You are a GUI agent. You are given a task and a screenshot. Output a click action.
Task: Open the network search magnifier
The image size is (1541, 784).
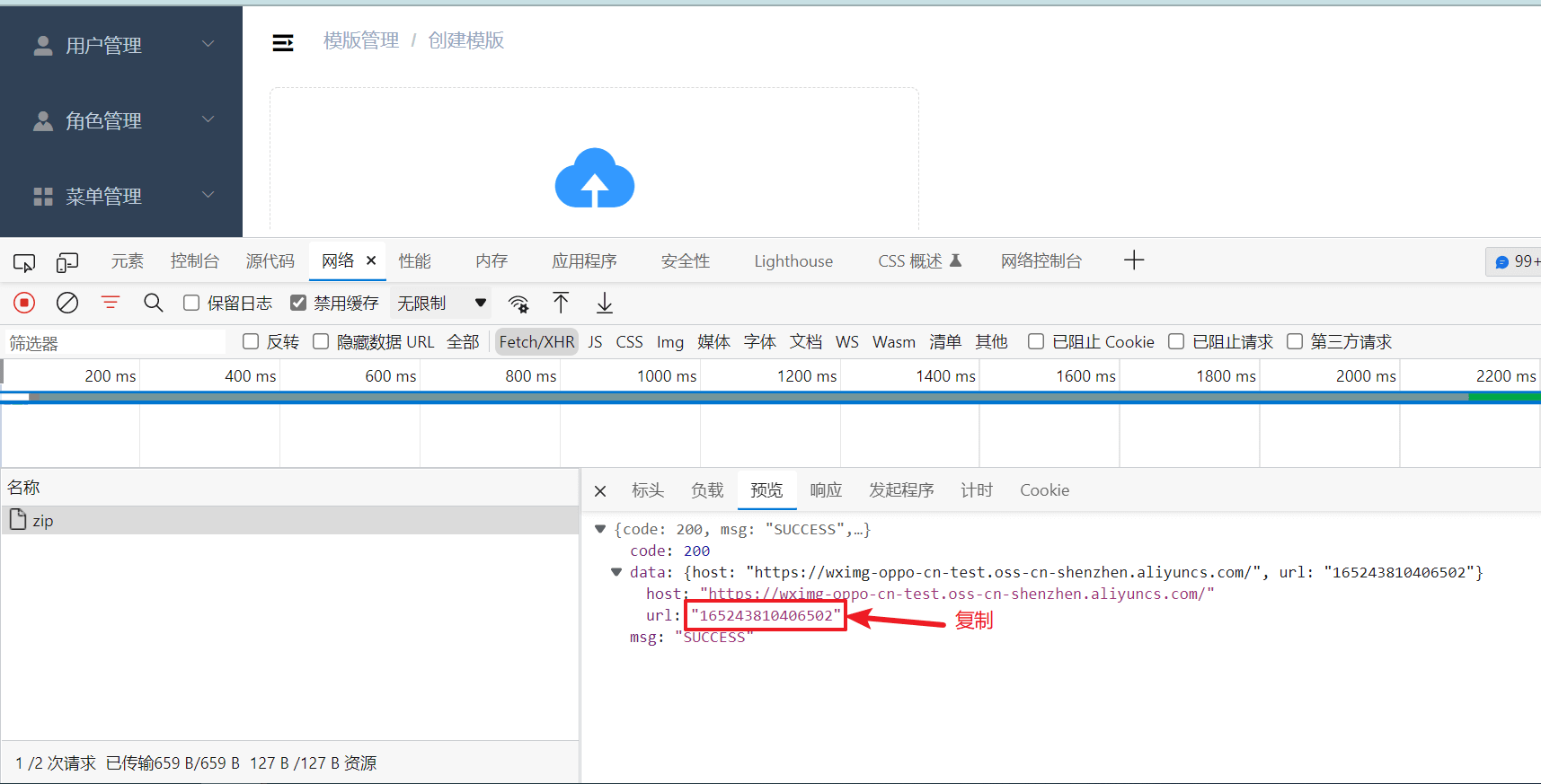[154, 304]
